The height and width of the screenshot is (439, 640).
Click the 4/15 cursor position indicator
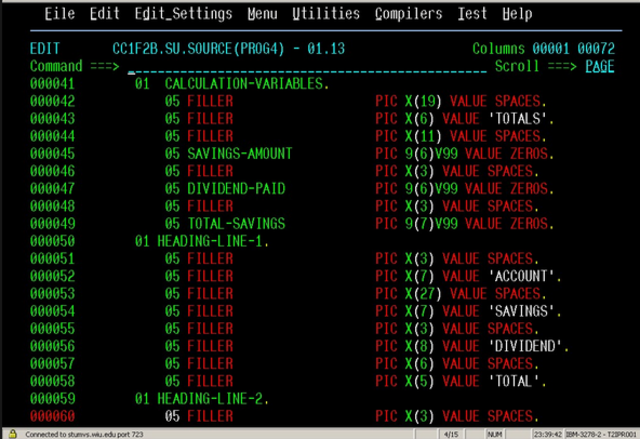coord(451,435)
